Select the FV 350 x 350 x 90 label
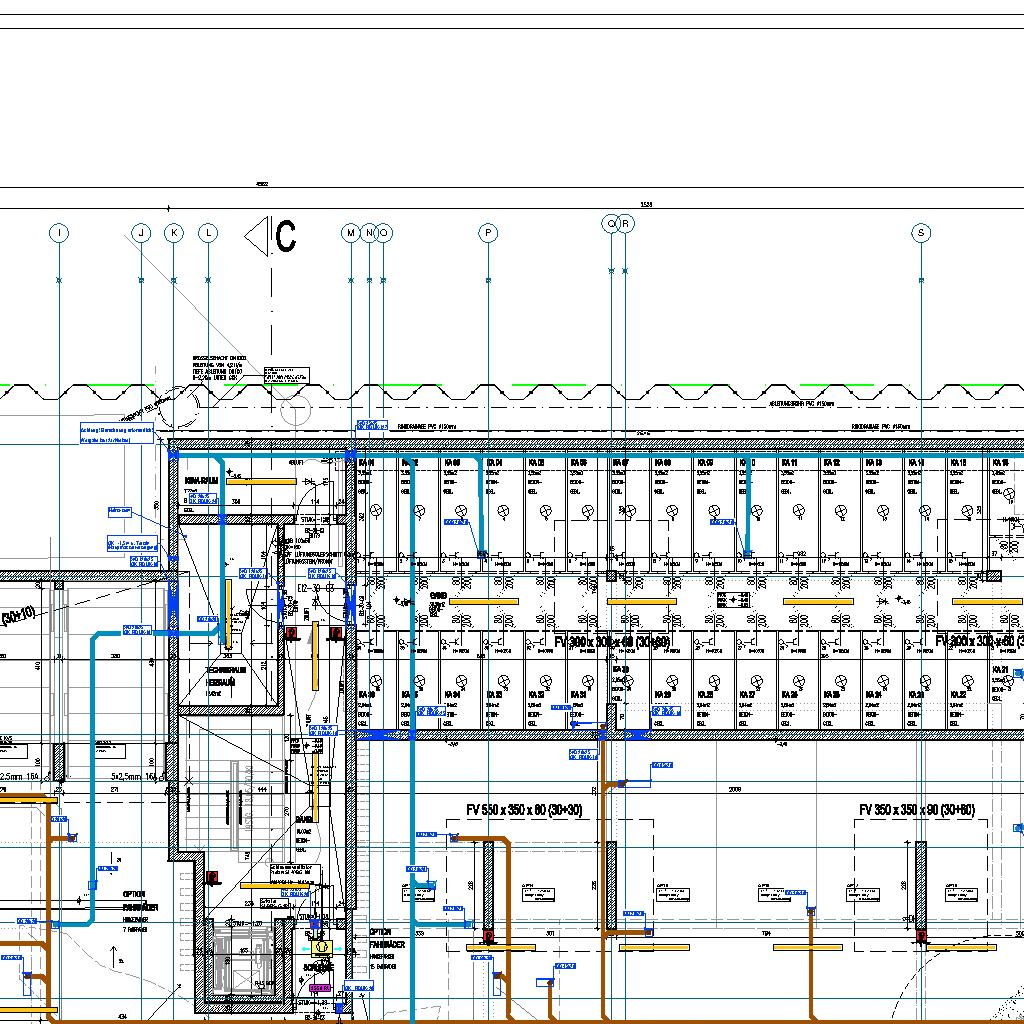Viewport: 1024px width, 1024px height. [917, 809]
